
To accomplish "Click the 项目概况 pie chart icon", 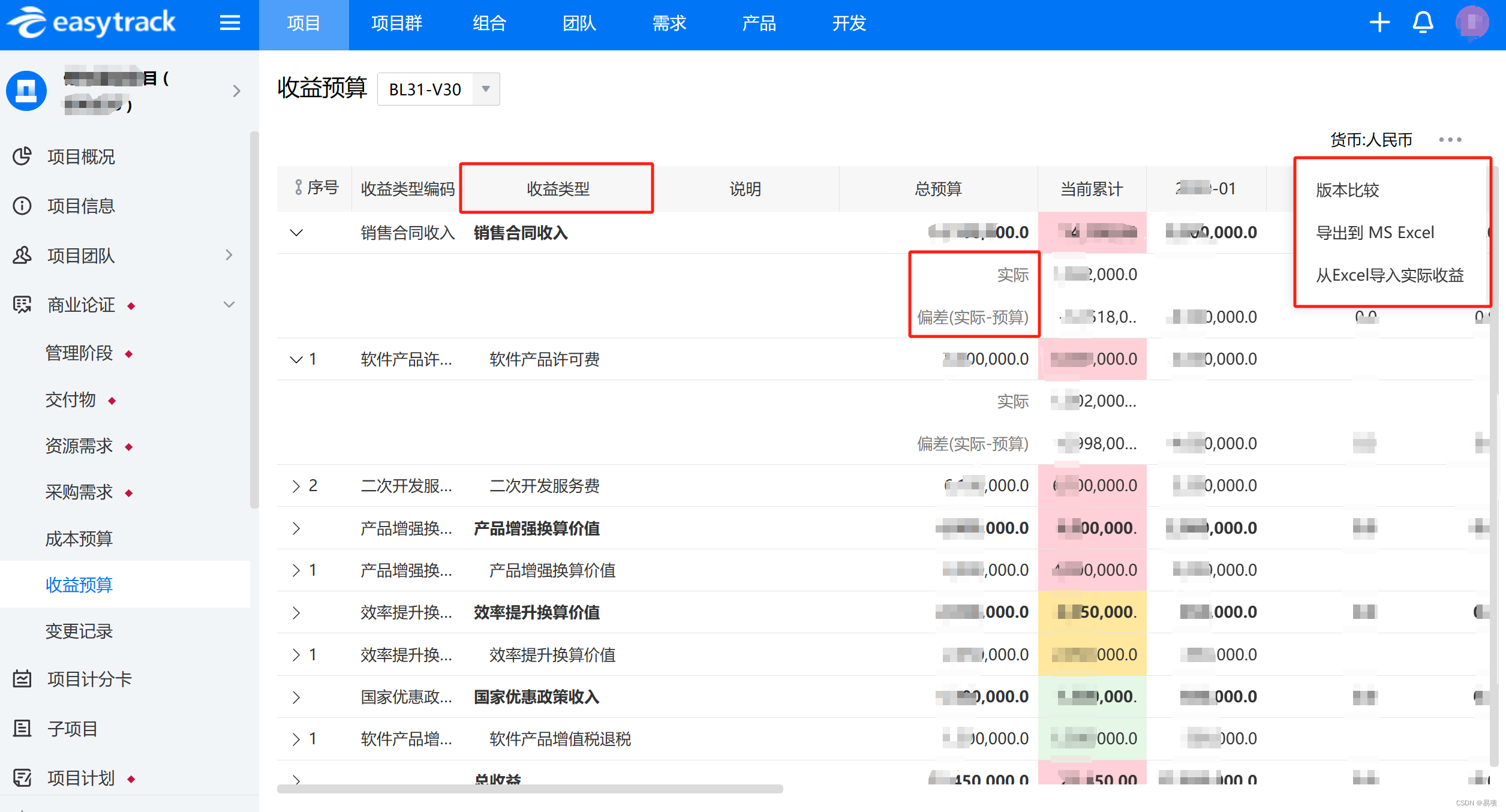I will (22, 157).
